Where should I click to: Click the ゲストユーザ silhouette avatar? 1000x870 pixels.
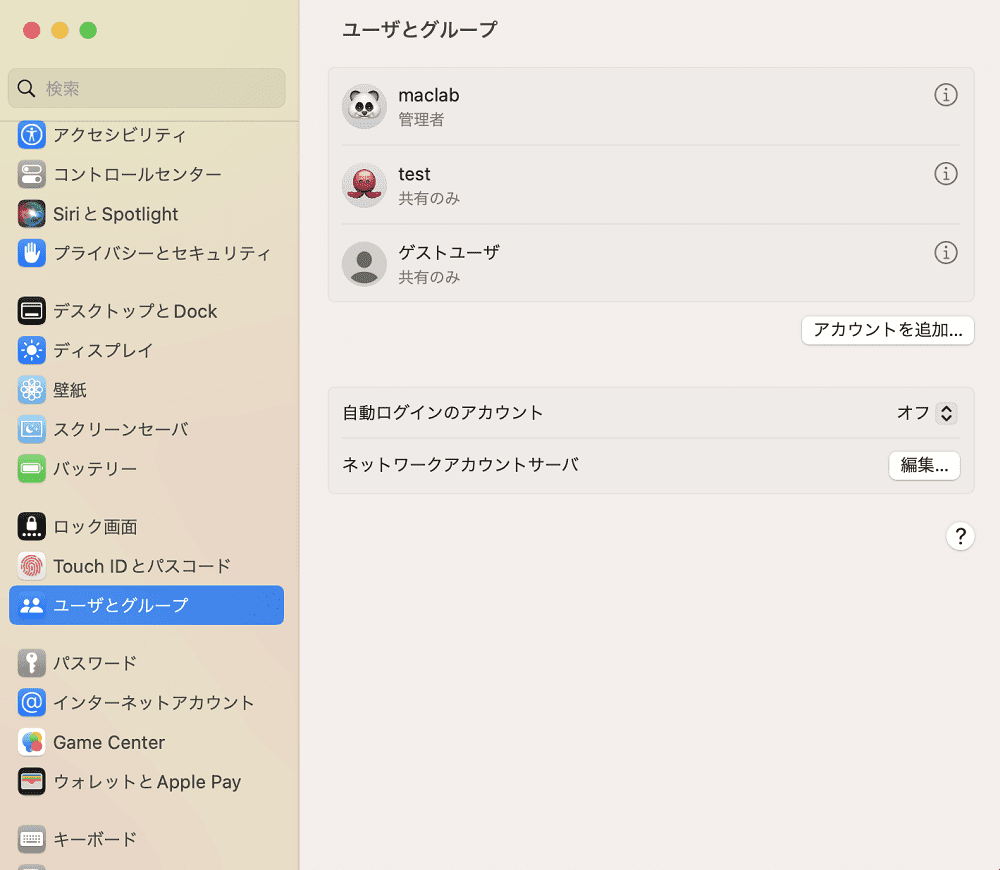point(364,263)
